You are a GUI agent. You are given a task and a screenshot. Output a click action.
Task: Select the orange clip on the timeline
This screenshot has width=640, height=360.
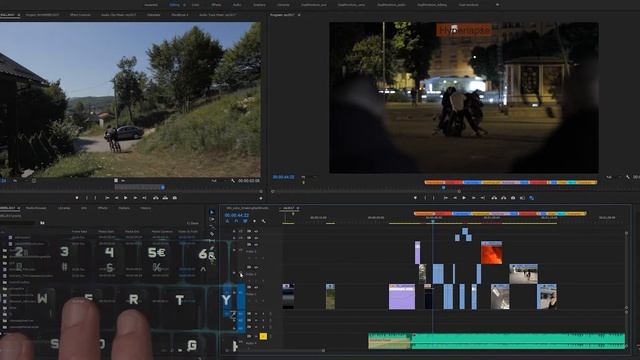(x=491, y=252)
